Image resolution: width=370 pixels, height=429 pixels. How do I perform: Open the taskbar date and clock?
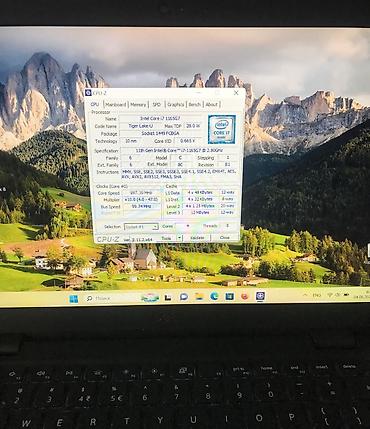(362, 295)
